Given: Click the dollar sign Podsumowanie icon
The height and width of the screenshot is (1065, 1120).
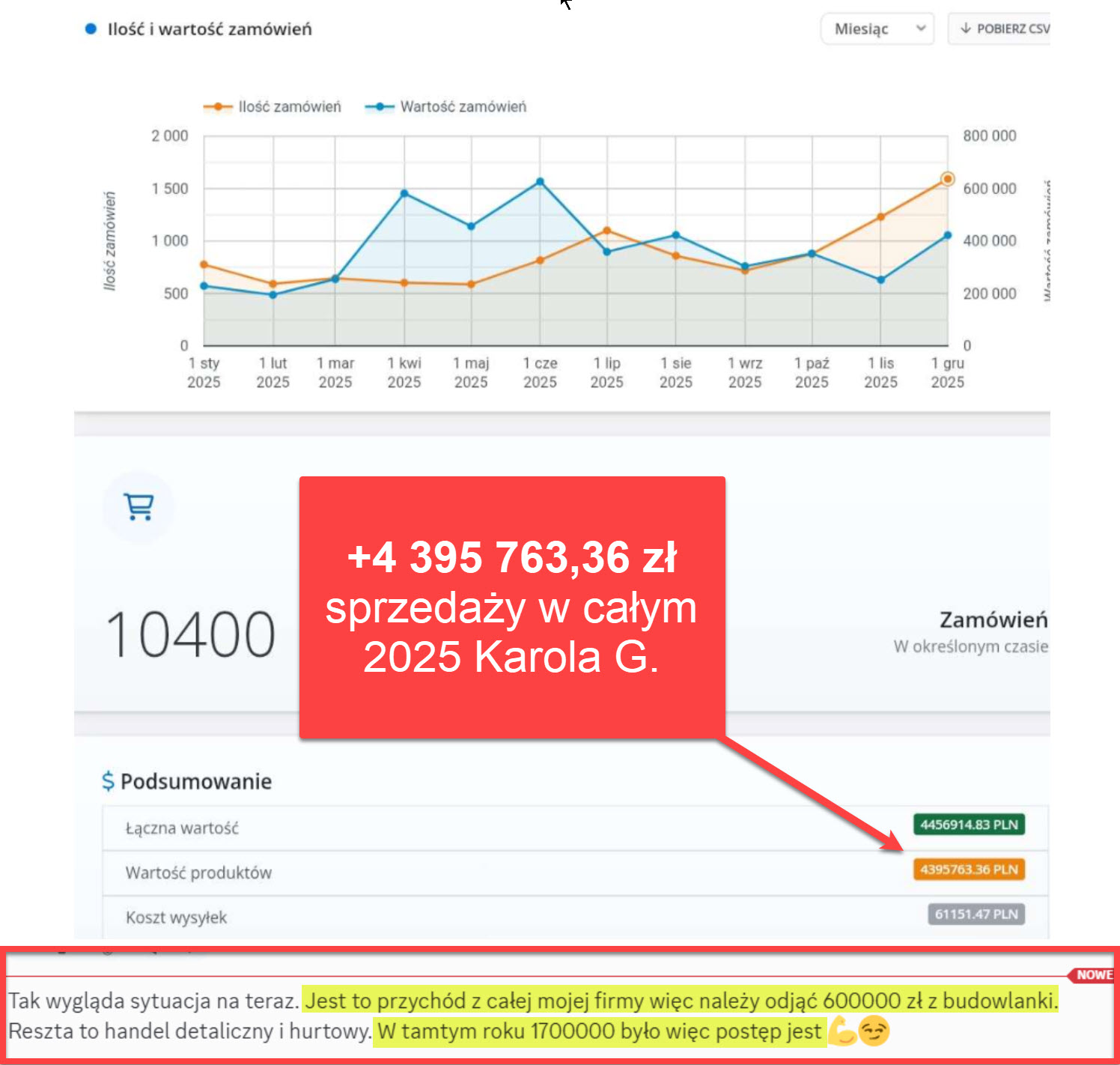Looking at the screenshot, I should 109,781.
